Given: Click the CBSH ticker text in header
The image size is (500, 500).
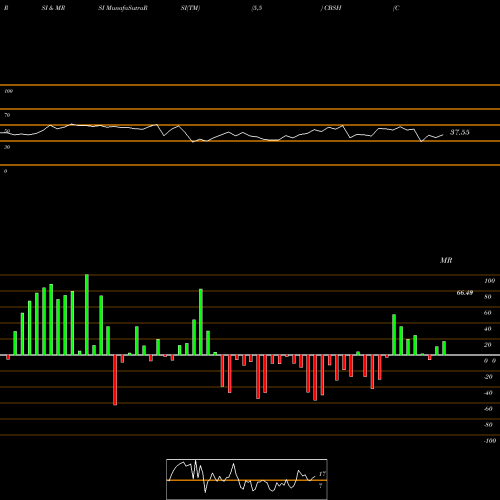Looking at the screenshot, I should tap(332, 8).
